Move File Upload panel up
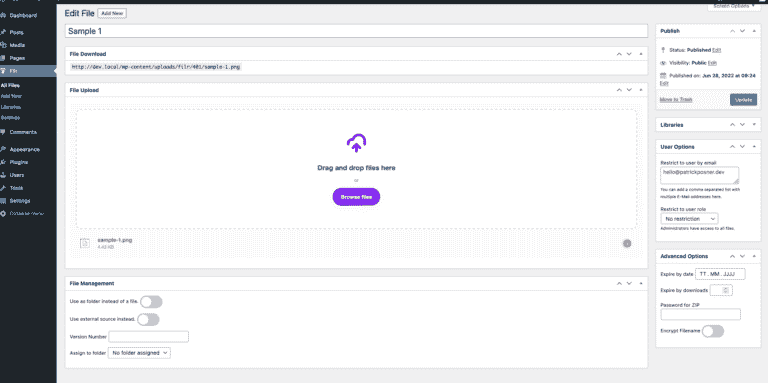Screen dimensions: 768x383 (x=619, y=90)
